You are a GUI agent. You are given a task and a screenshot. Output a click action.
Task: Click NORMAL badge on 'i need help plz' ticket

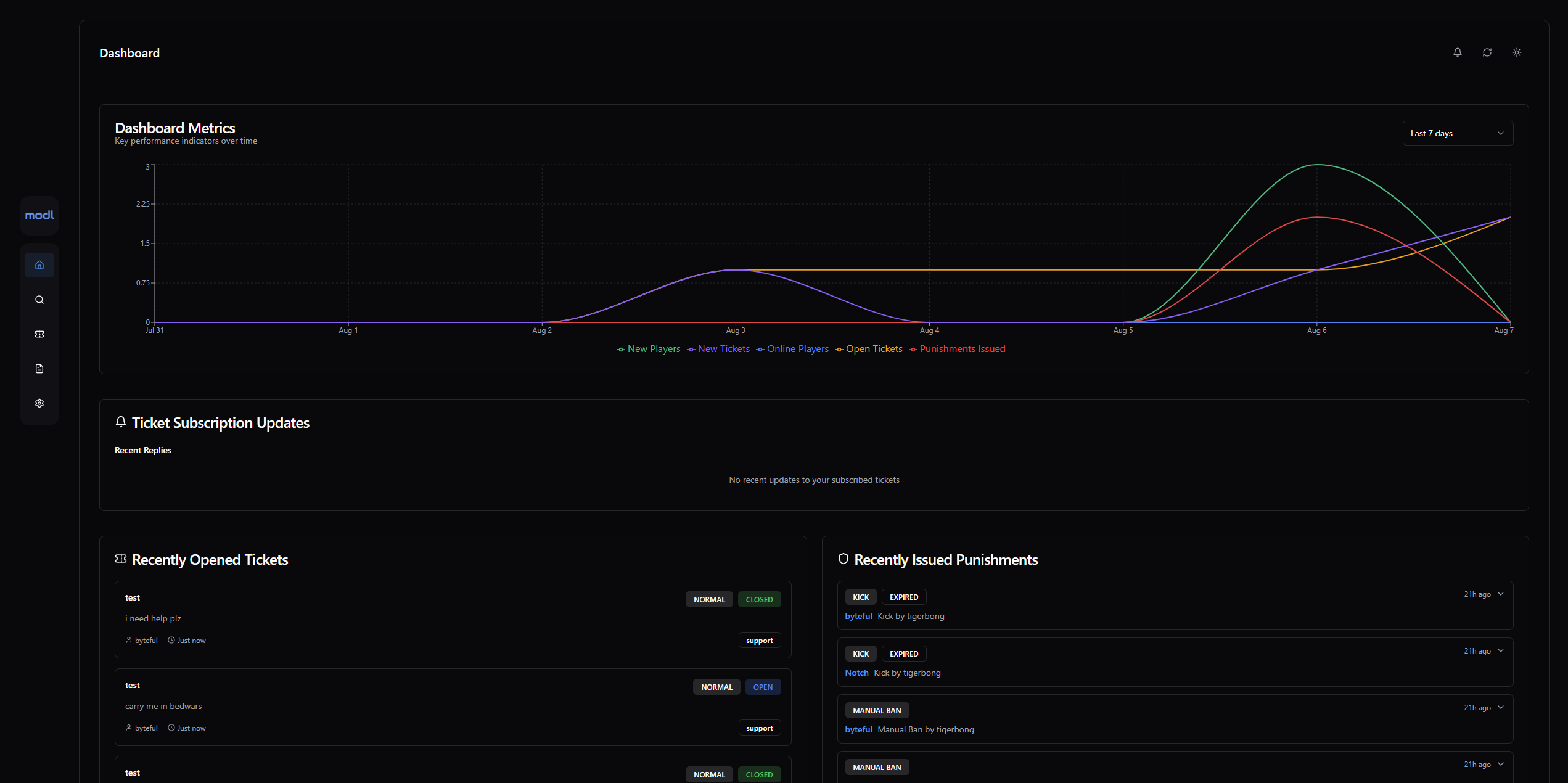point(709,599)
